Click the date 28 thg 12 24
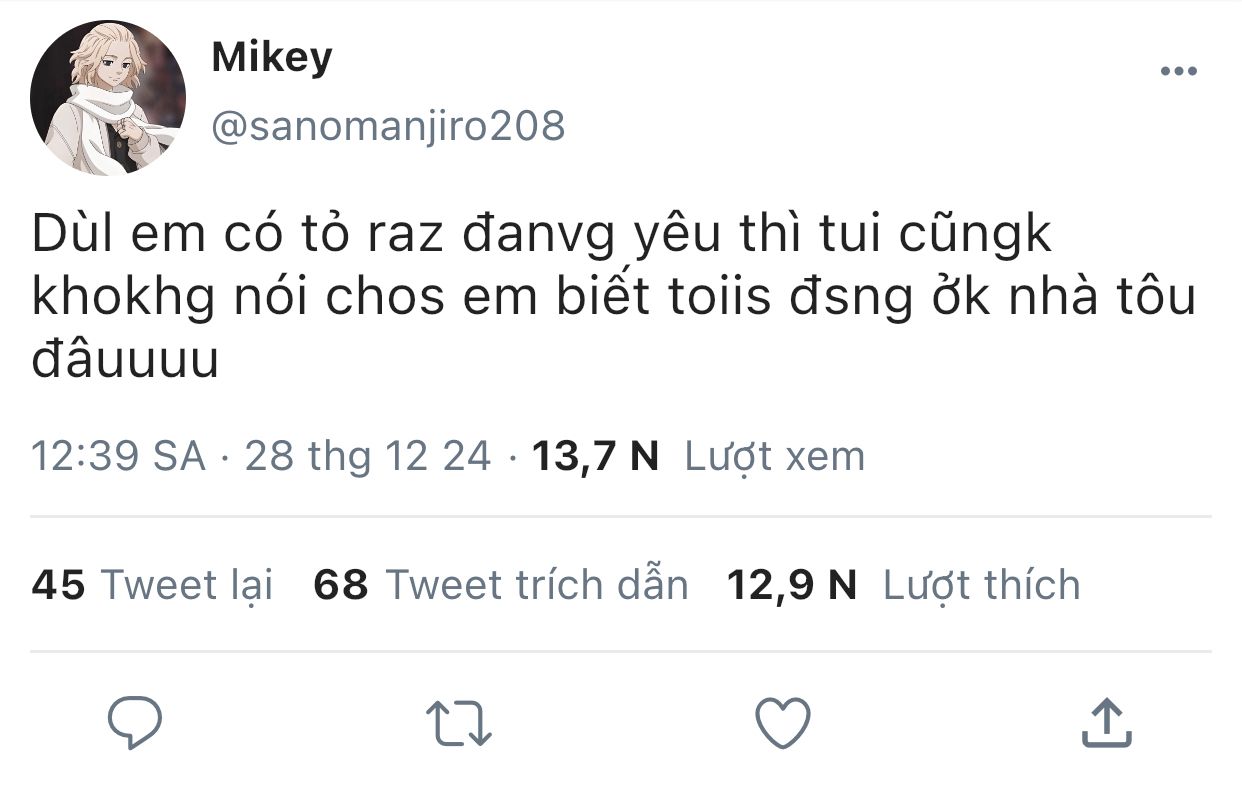Screen dimensions: 1242x792 click(368, 456)
